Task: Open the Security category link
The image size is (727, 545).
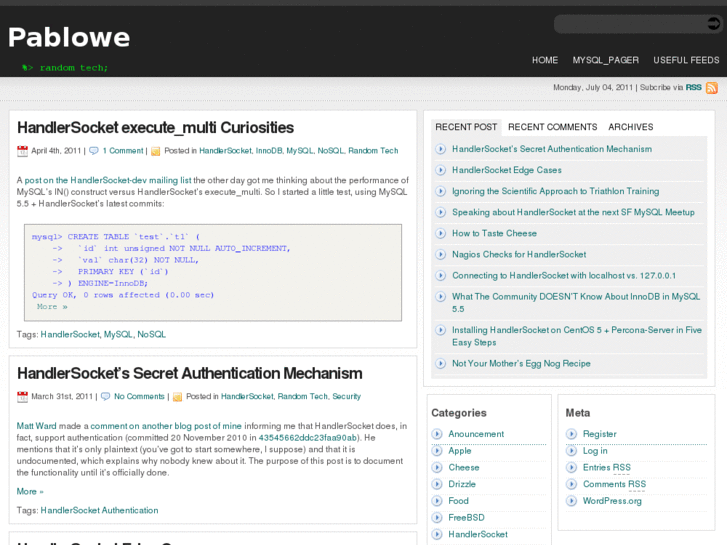Action: click(346, 397)
